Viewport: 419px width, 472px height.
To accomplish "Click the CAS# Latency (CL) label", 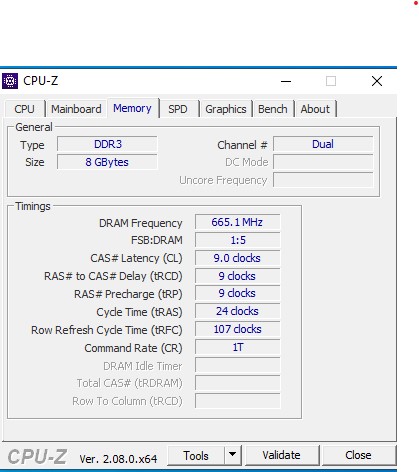I will coord(136,258).
